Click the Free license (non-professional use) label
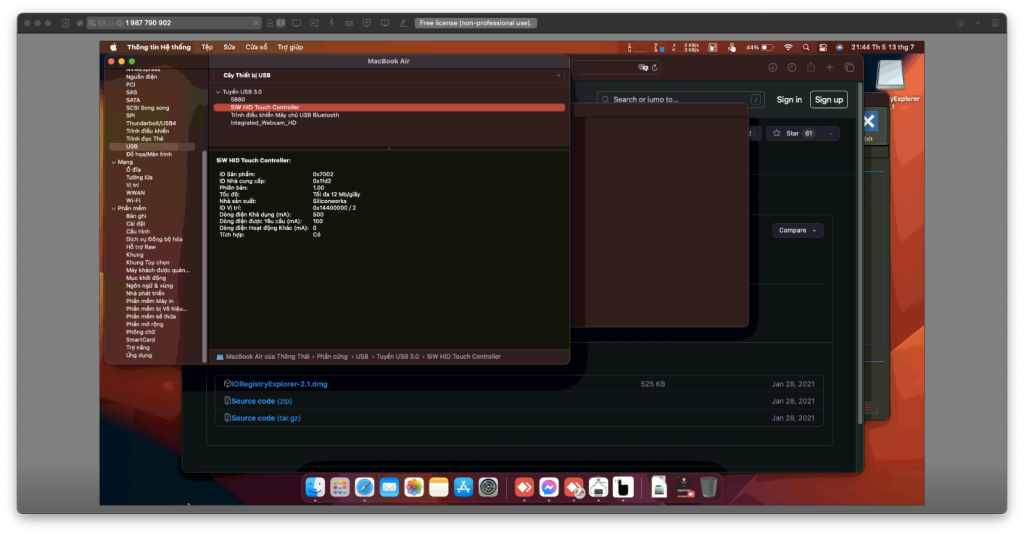This screenshot has height=535, width=1024. click(x=475, y=23)
